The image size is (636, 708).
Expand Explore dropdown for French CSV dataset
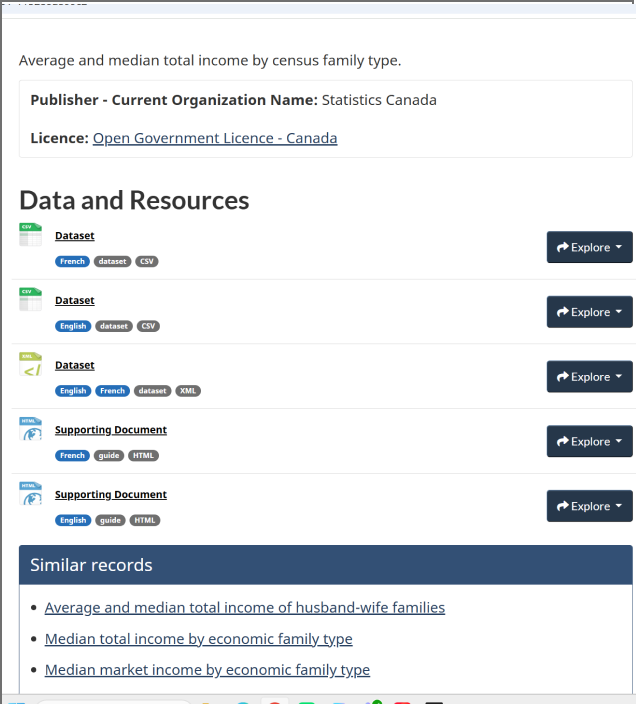(x=590, y=247)
